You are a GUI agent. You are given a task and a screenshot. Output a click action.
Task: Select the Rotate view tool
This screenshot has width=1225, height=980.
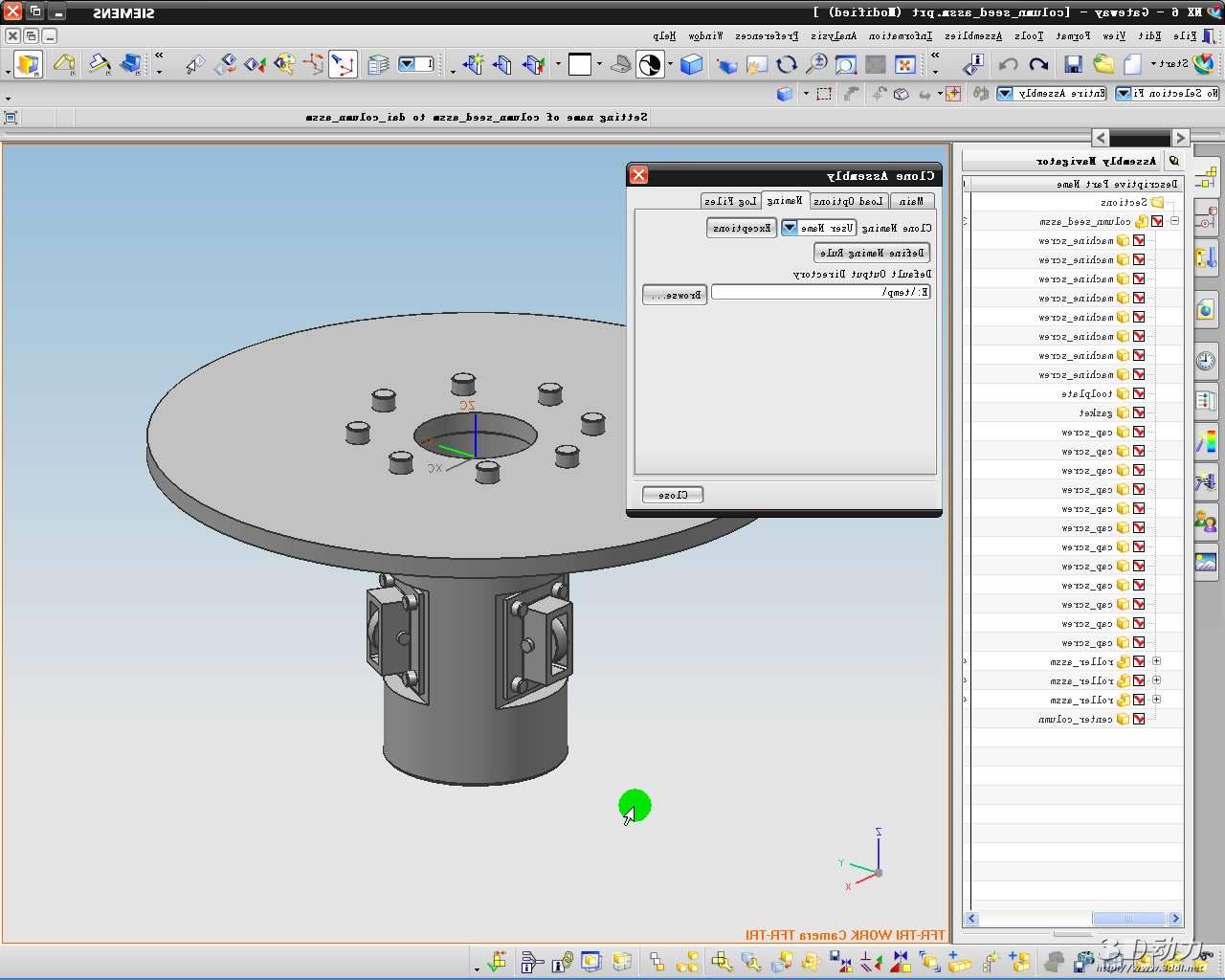point(787,65)
